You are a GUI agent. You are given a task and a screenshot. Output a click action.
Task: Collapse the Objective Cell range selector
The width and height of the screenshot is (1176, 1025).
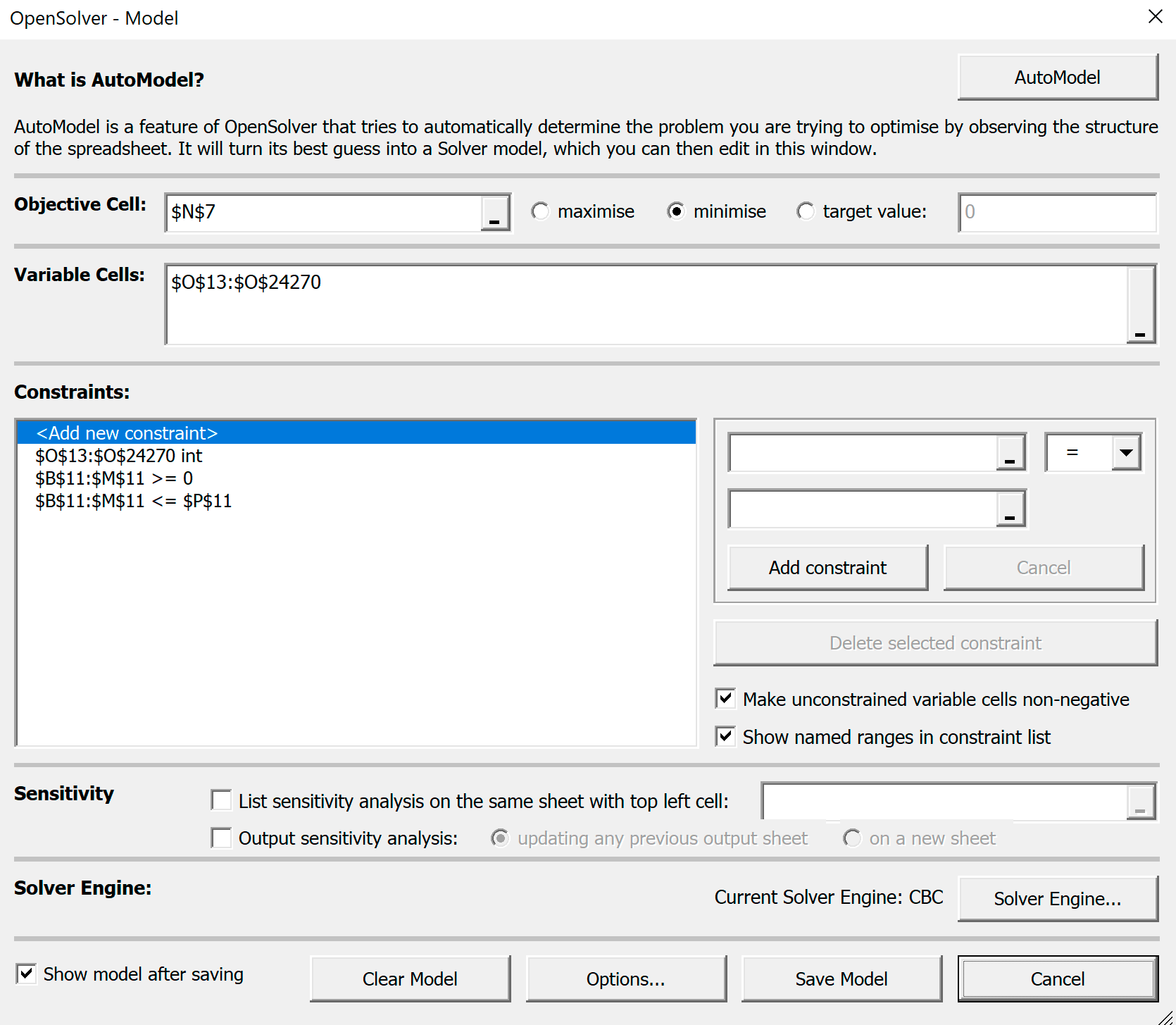click(494, 213)
